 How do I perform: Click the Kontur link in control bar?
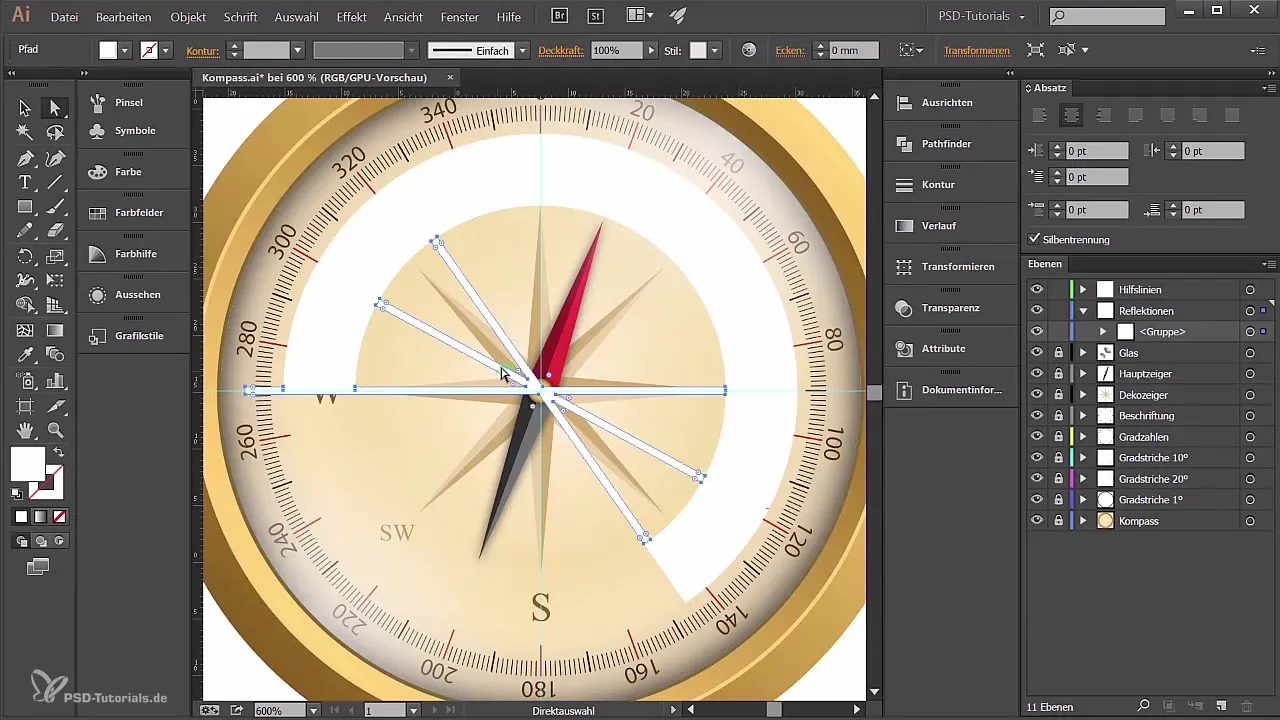pyautogui.click(x=203, y=50)
